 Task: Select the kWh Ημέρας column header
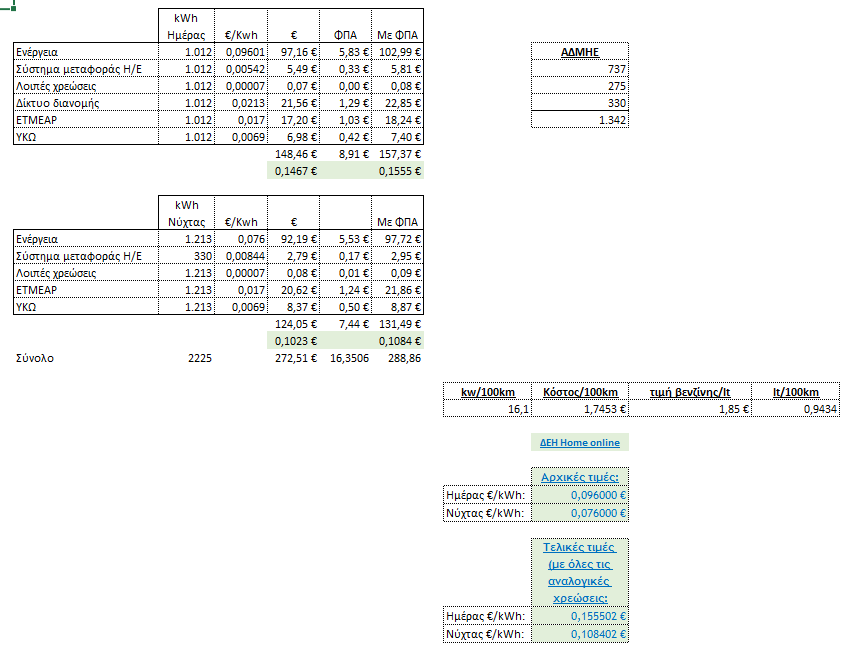[187, 26]
